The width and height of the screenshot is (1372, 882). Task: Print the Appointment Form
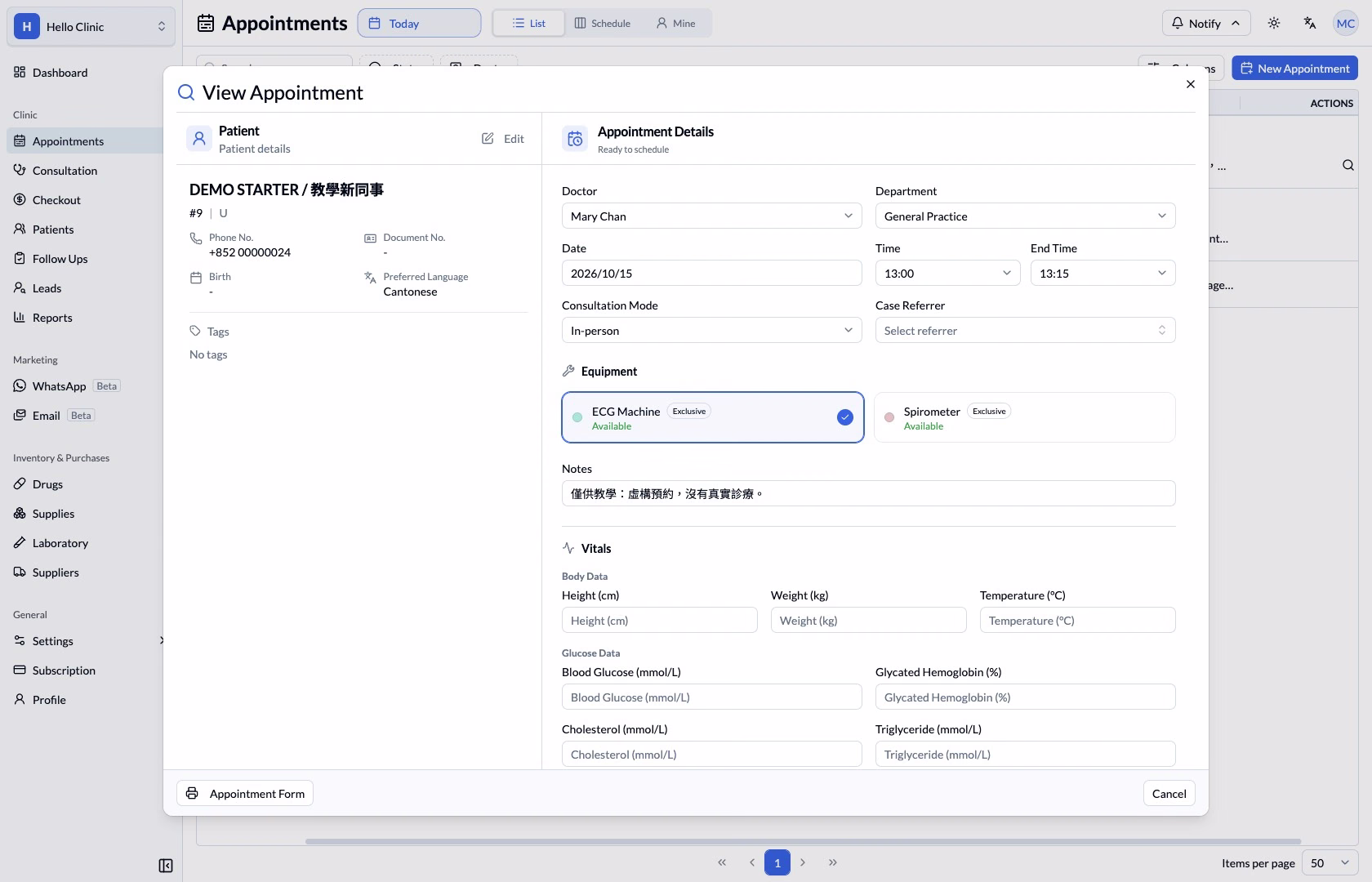click(x=245, y=793)
